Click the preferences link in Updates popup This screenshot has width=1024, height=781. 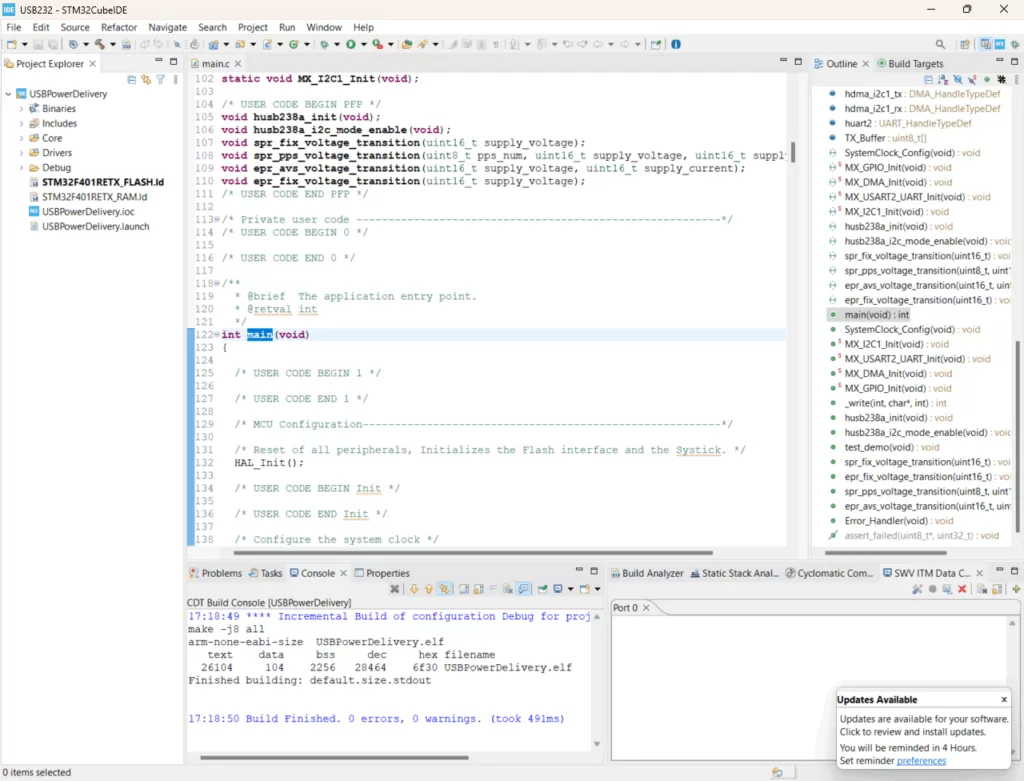(921, 761)
